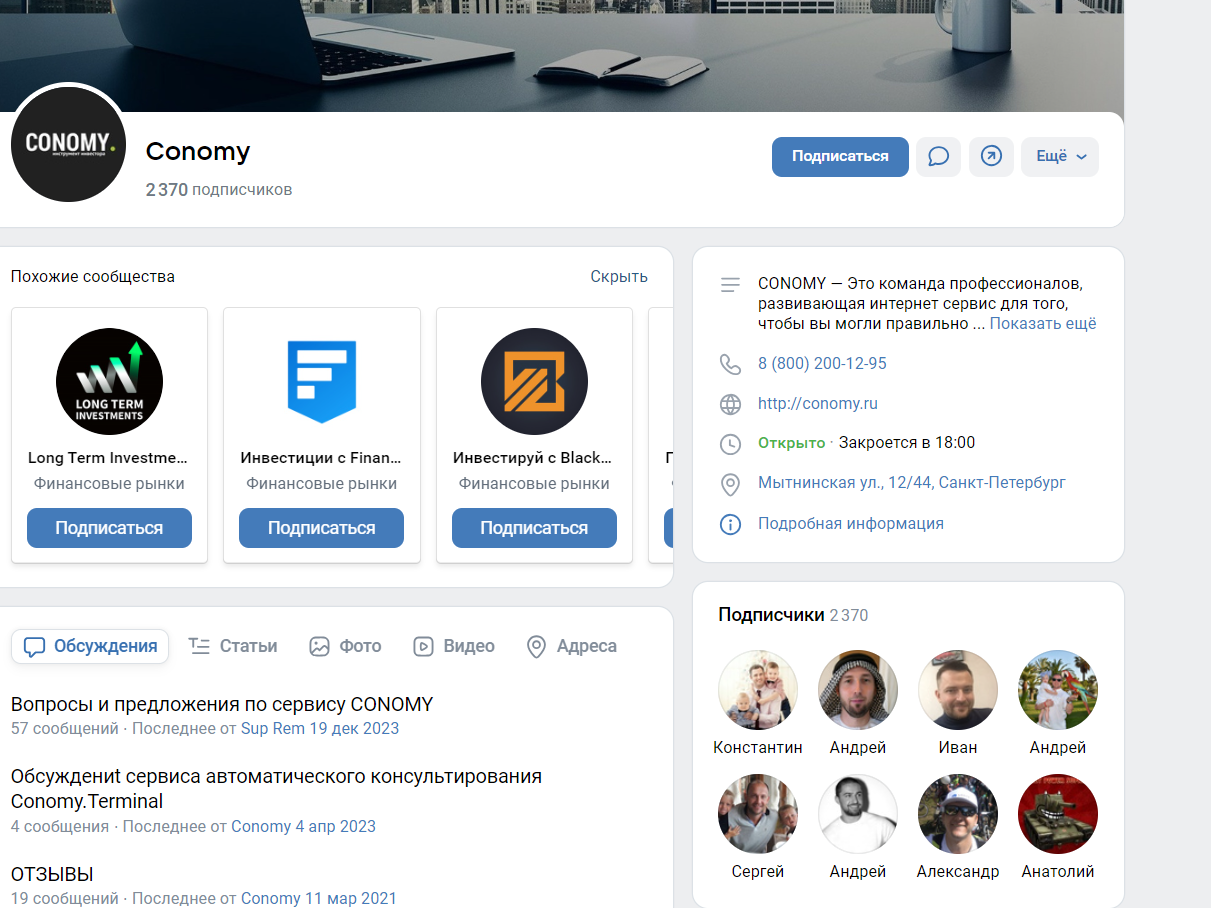Open the message icon next to Subscribe

[938, 157]
